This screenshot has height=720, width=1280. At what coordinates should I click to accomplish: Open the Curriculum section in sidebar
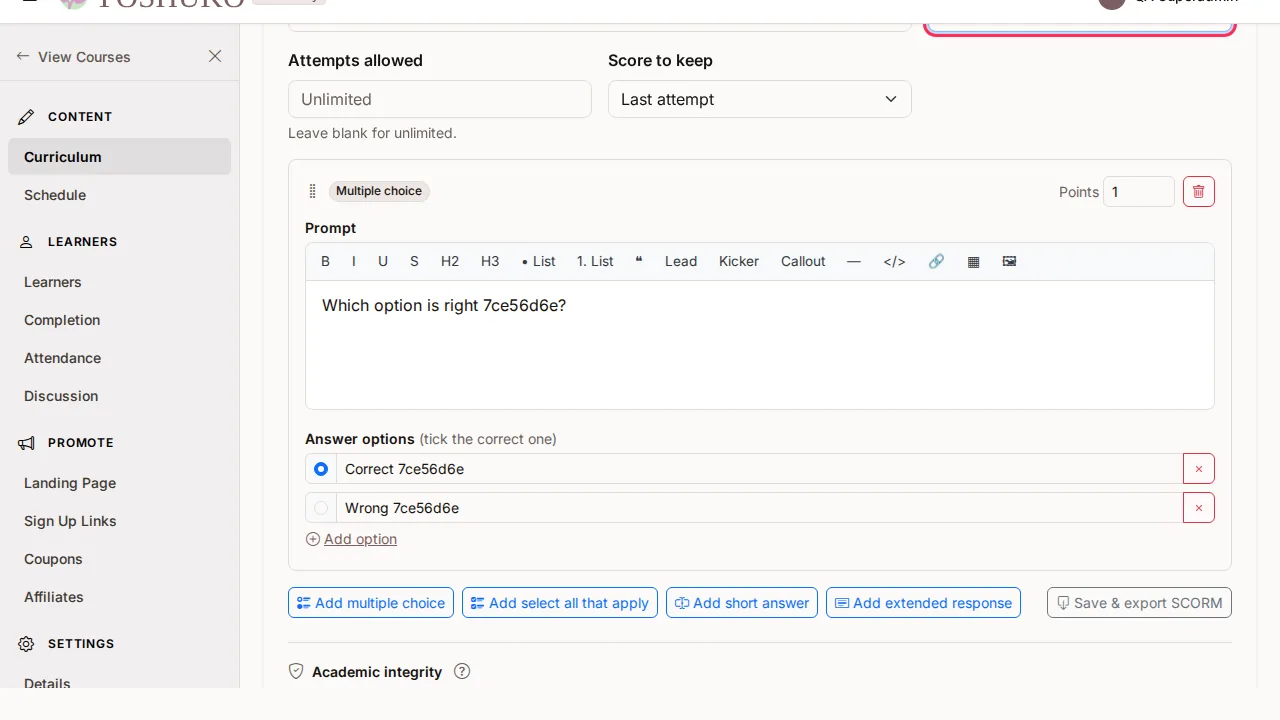coord(119,157)
